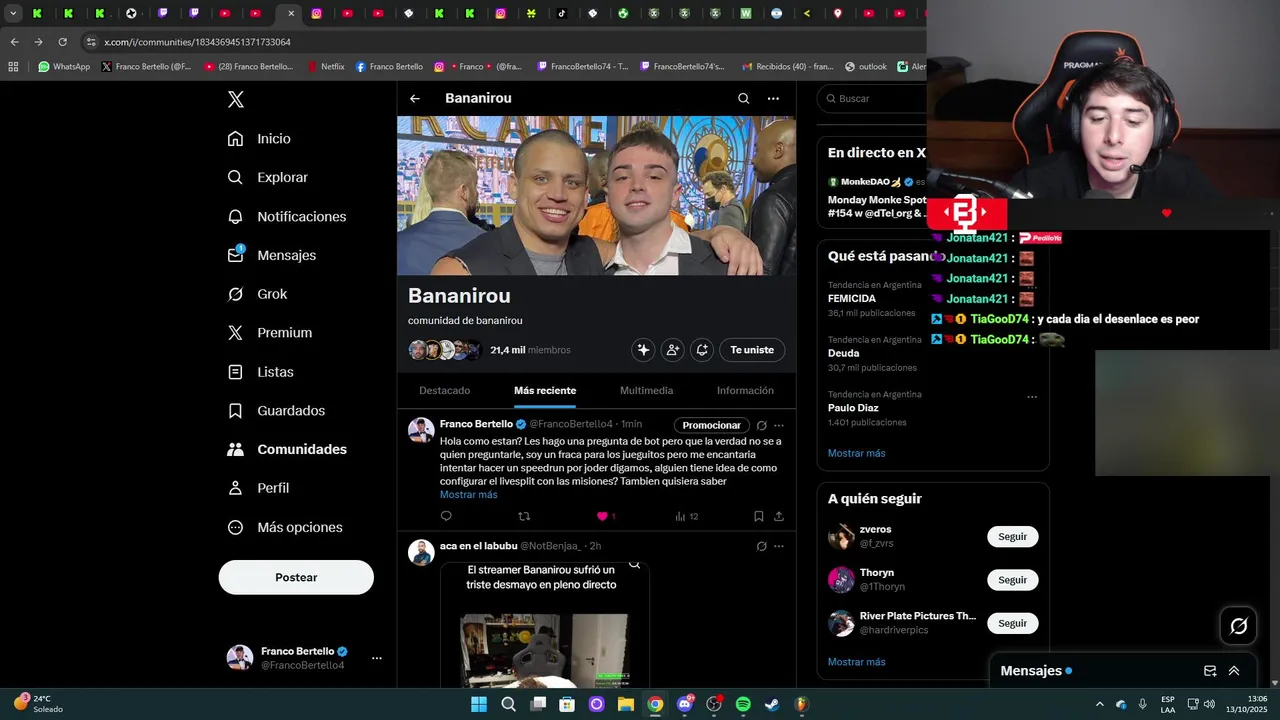The image size is (1280, 720).
Task: Open Mensajes in the sidebar
Action: click(271, 255)
